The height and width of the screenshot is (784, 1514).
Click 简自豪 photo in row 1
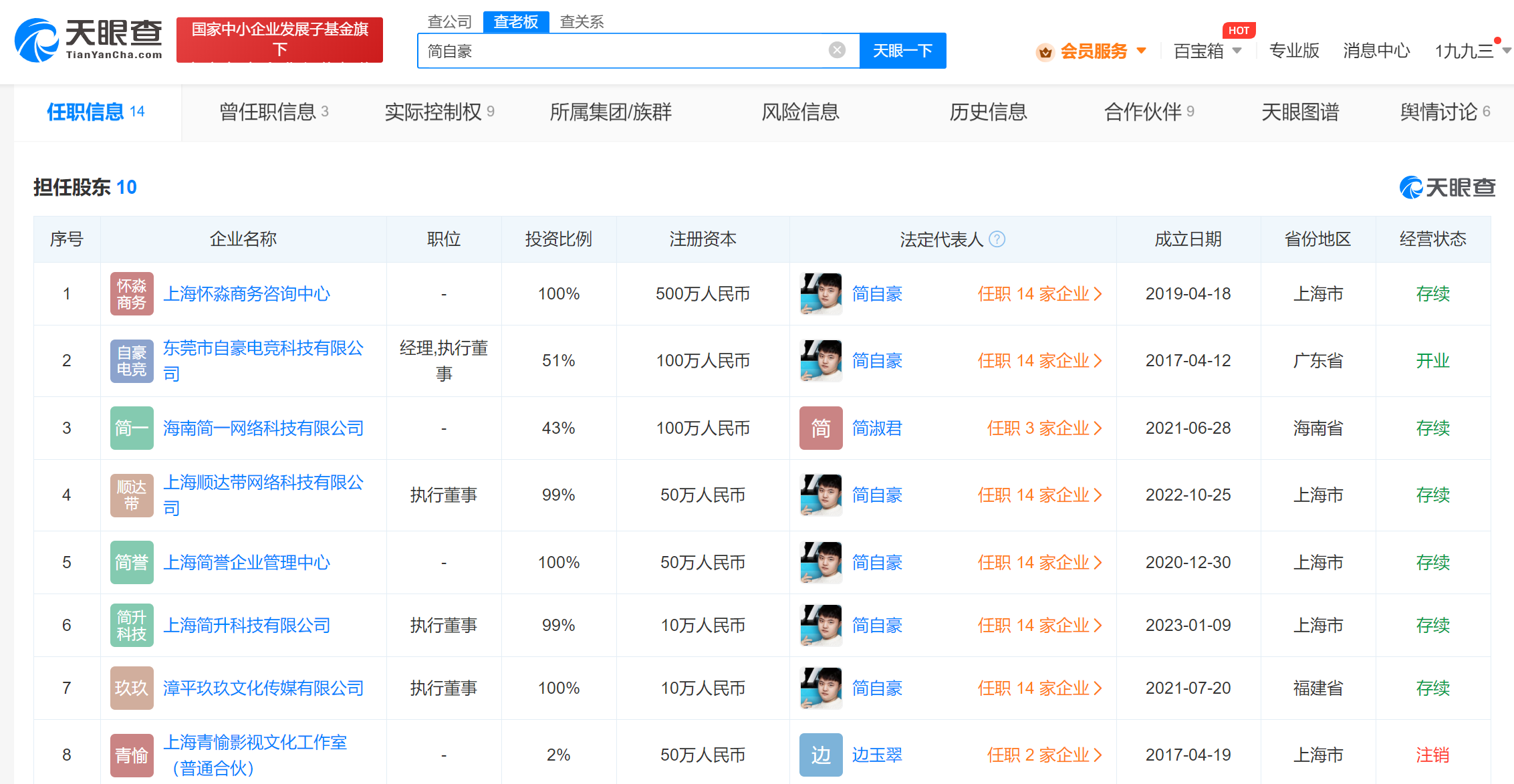[821, 294]
